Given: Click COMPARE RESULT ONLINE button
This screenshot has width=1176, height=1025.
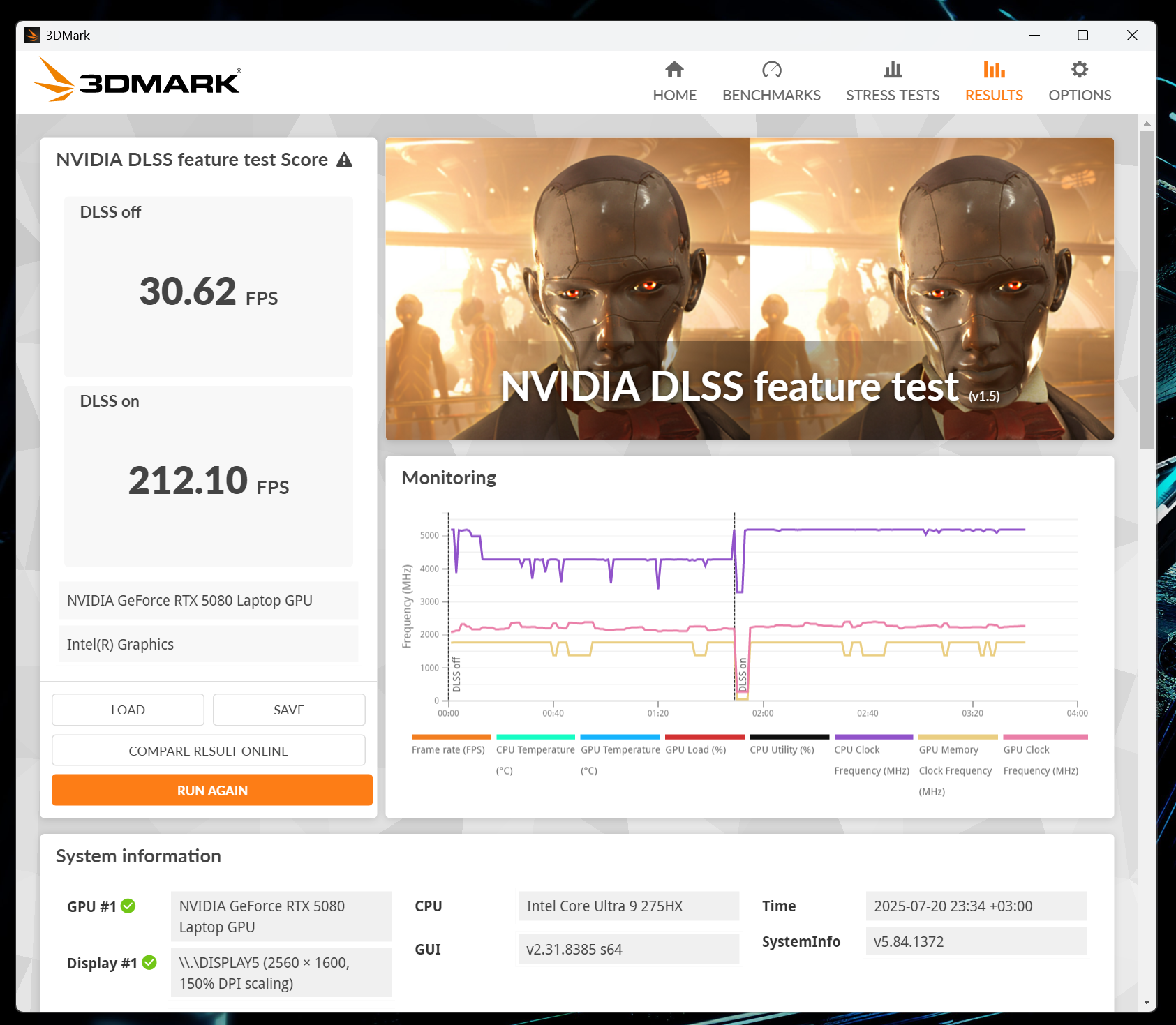Looking at the screenshot, I should click(209, 751).
